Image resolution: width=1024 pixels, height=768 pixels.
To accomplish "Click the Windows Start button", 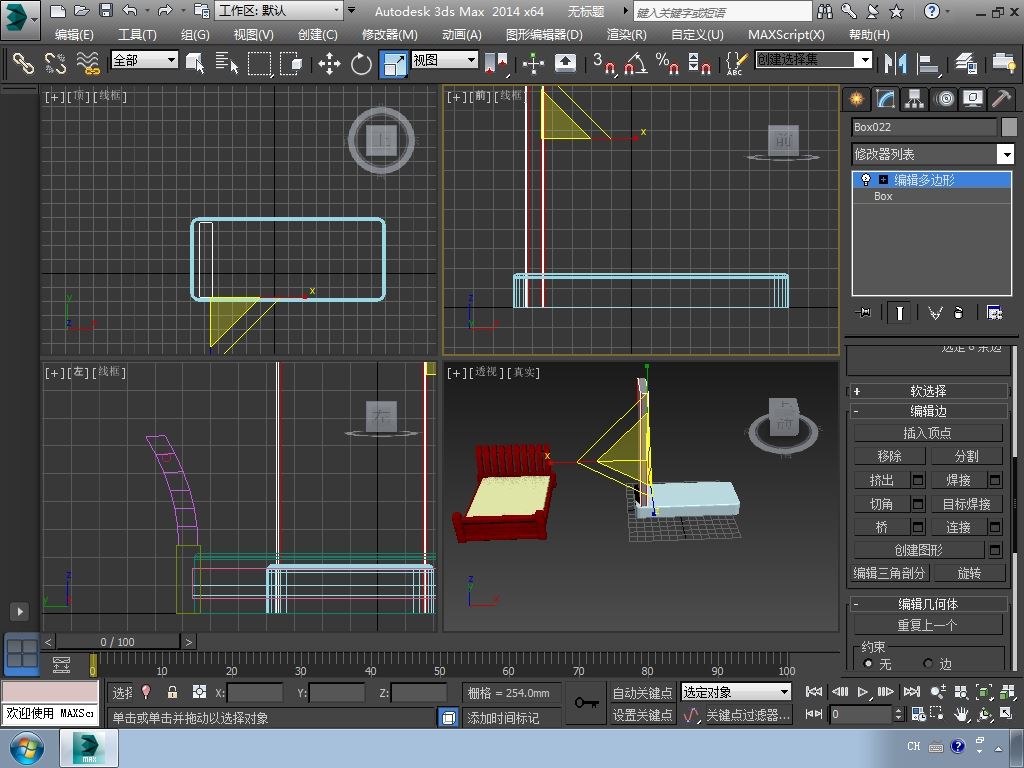I will tap(27, 748).
